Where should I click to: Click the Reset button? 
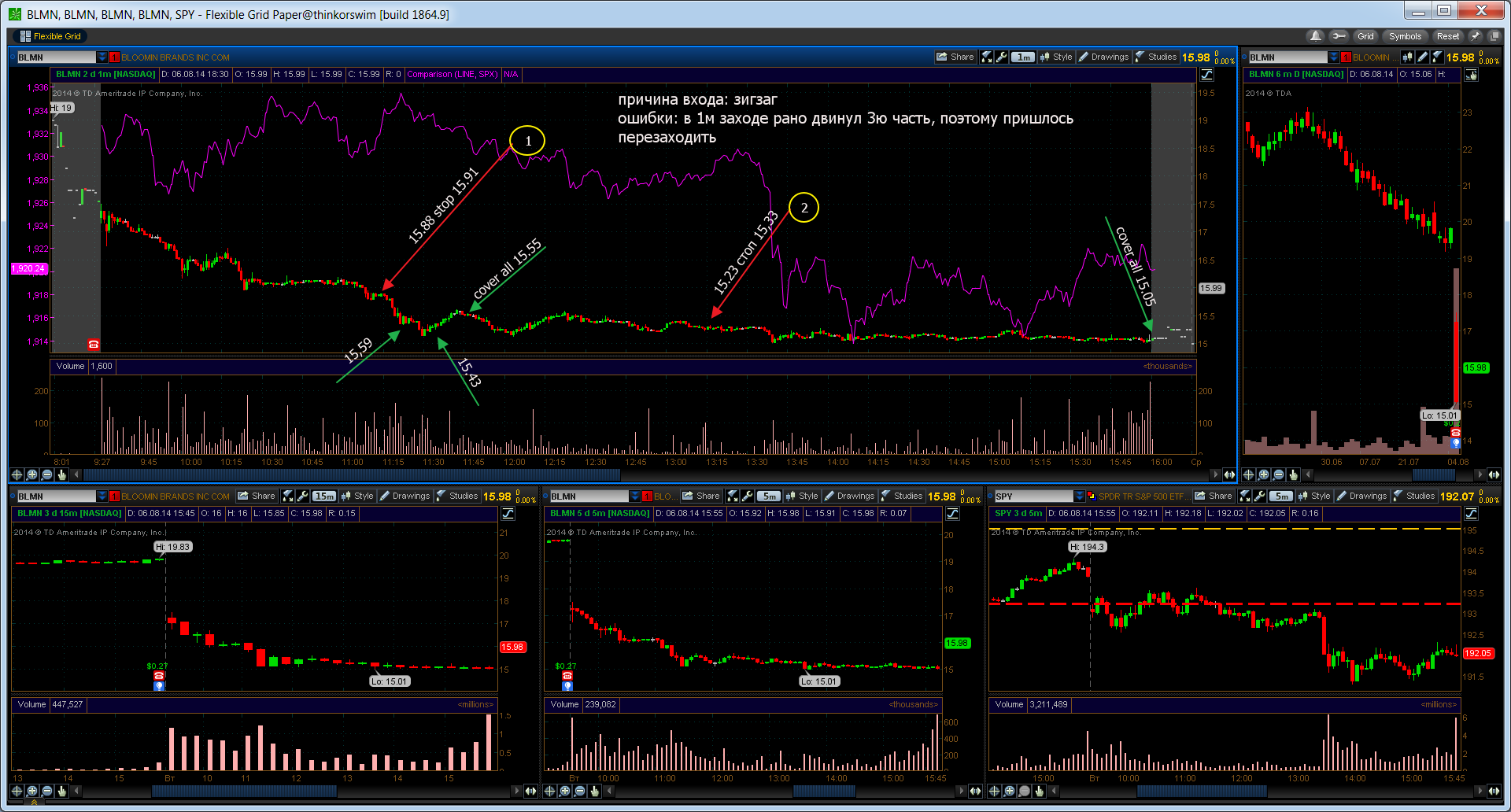tap(1447, 36)
